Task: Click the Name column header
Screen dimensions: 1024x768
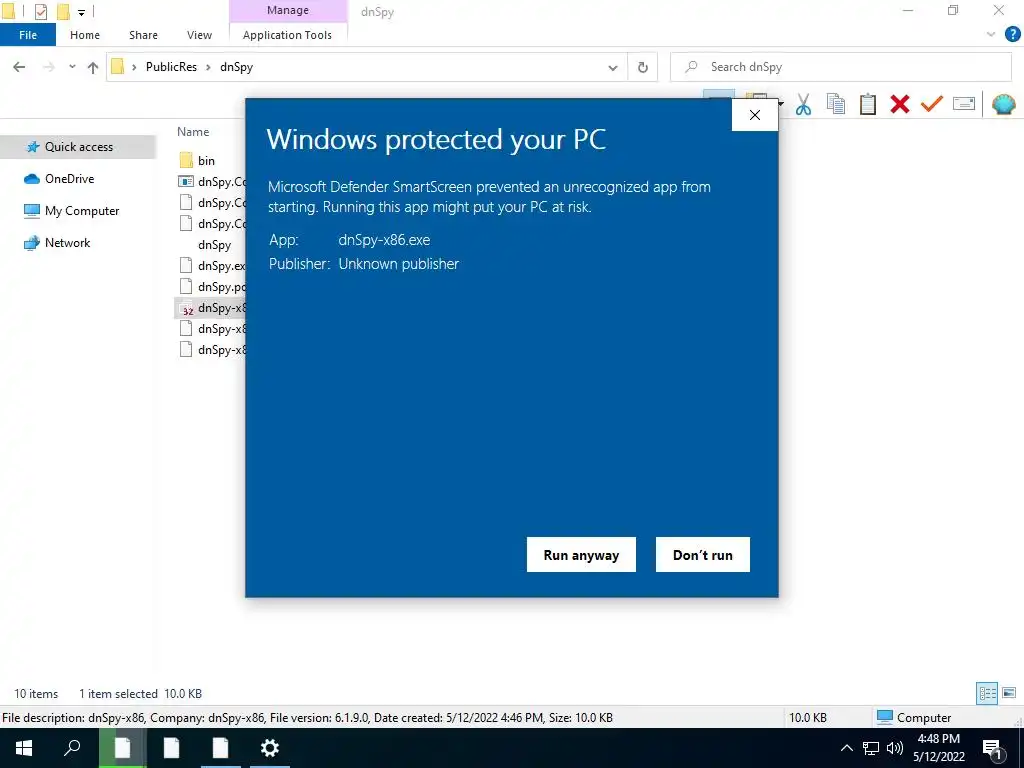Action: 193,132
